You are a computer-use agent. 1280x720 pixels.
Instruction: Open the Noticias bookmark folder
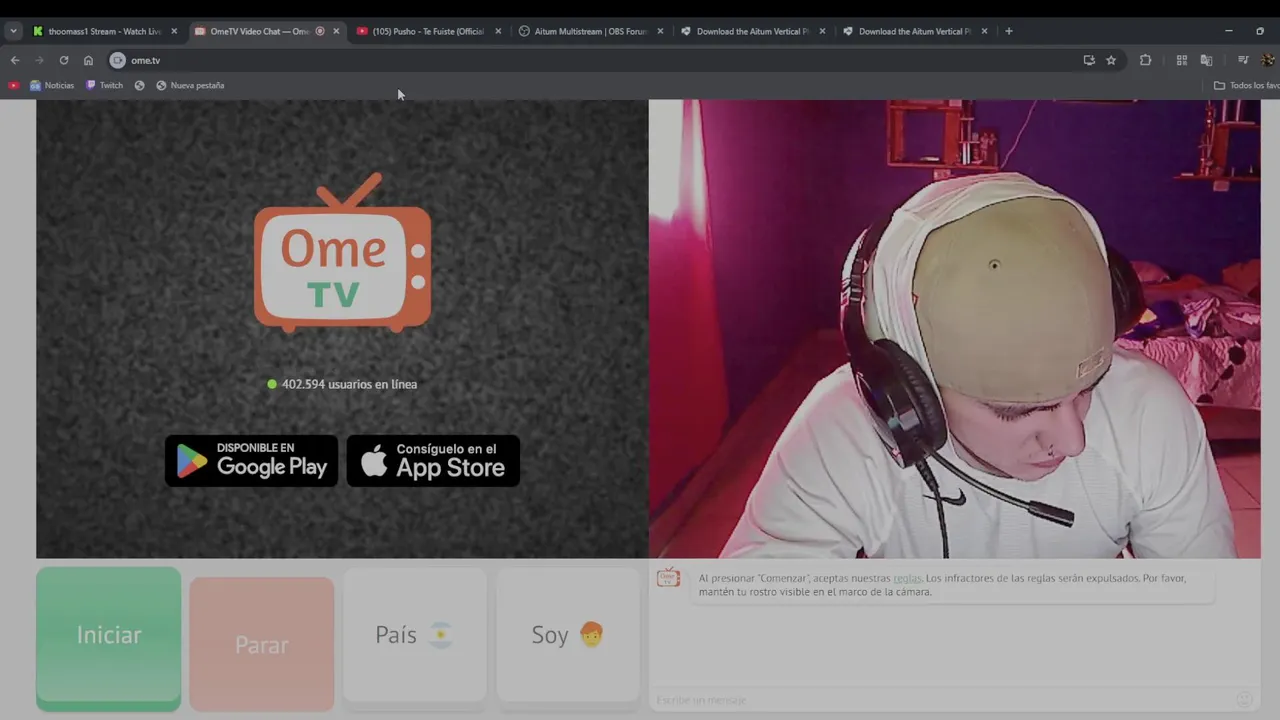coord(52,85)
